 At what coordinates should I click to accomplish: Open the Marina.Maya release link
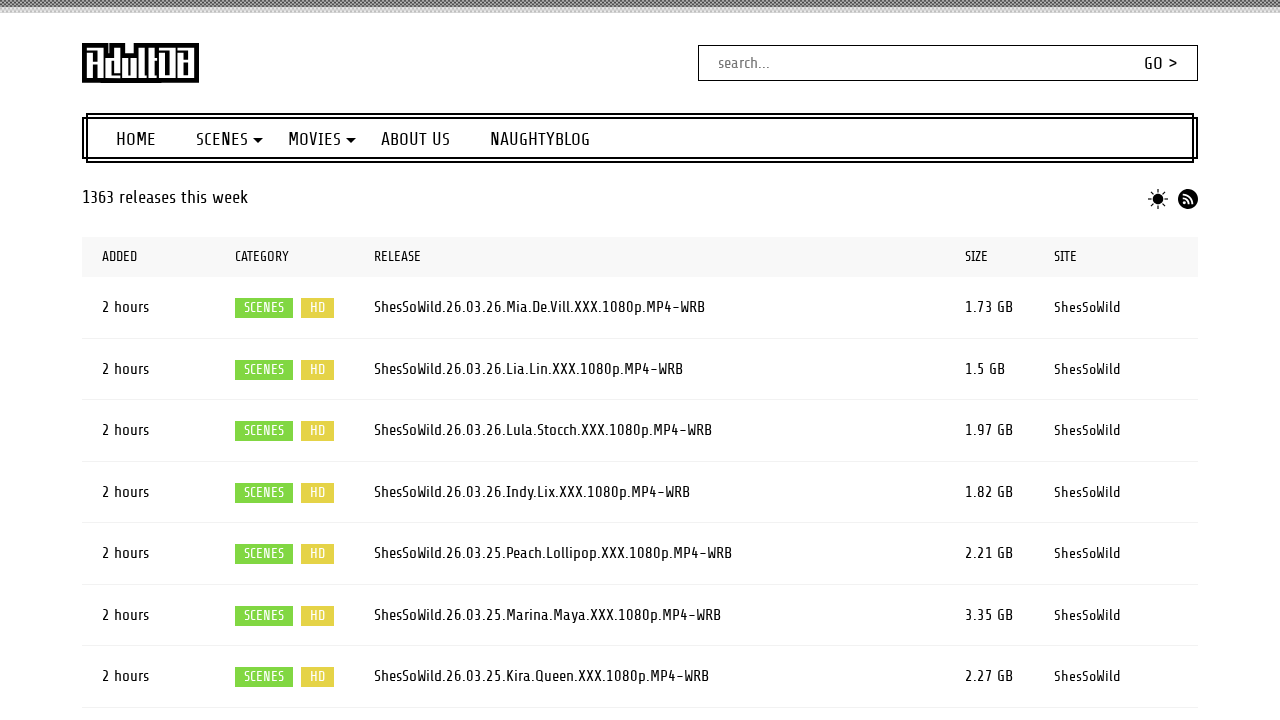pos(547,615)
